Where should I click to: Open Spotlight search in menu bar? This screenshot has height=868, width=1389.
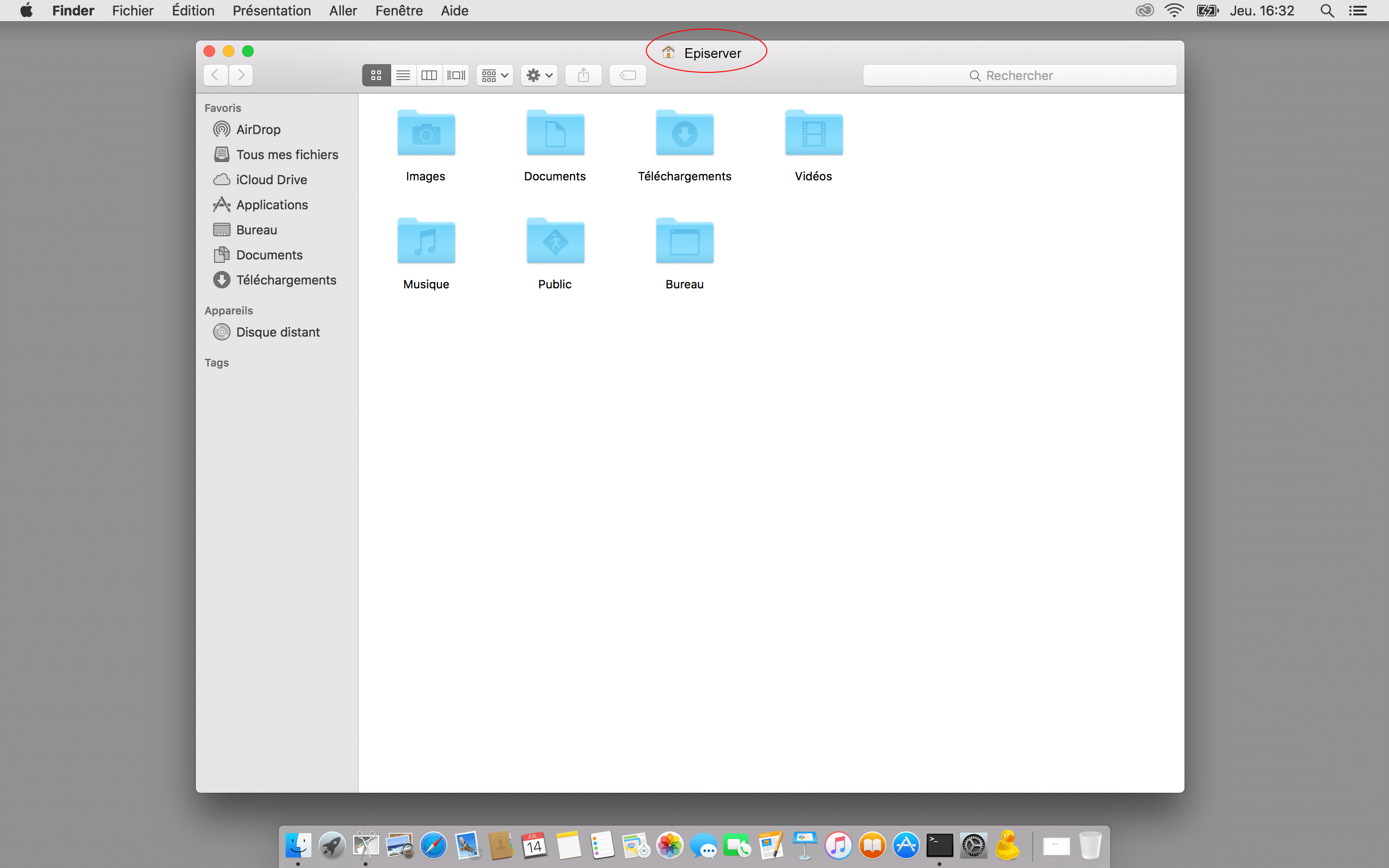pos(1326,10)
